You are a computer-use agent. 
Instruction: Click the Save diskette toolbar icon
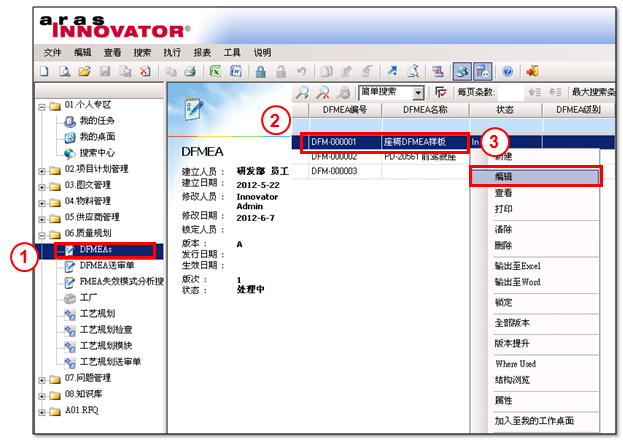pos(105,72)
